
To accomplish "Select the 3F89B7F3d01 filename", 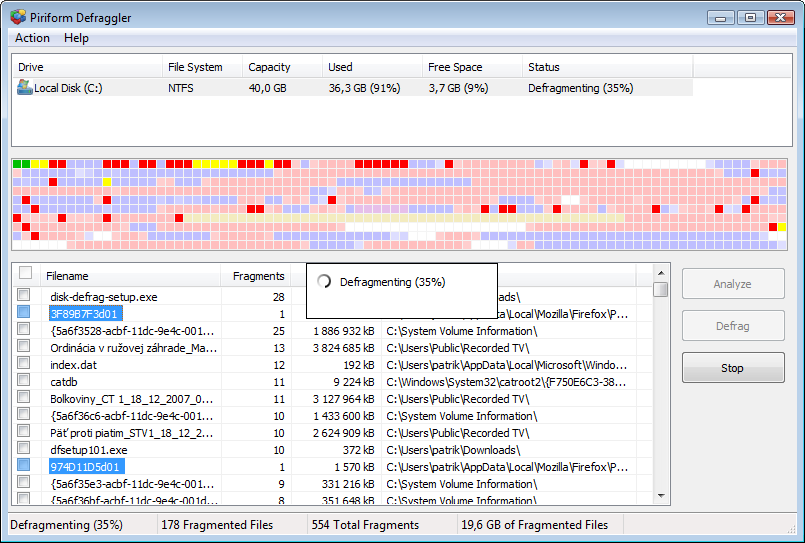I will pos(84,314).
